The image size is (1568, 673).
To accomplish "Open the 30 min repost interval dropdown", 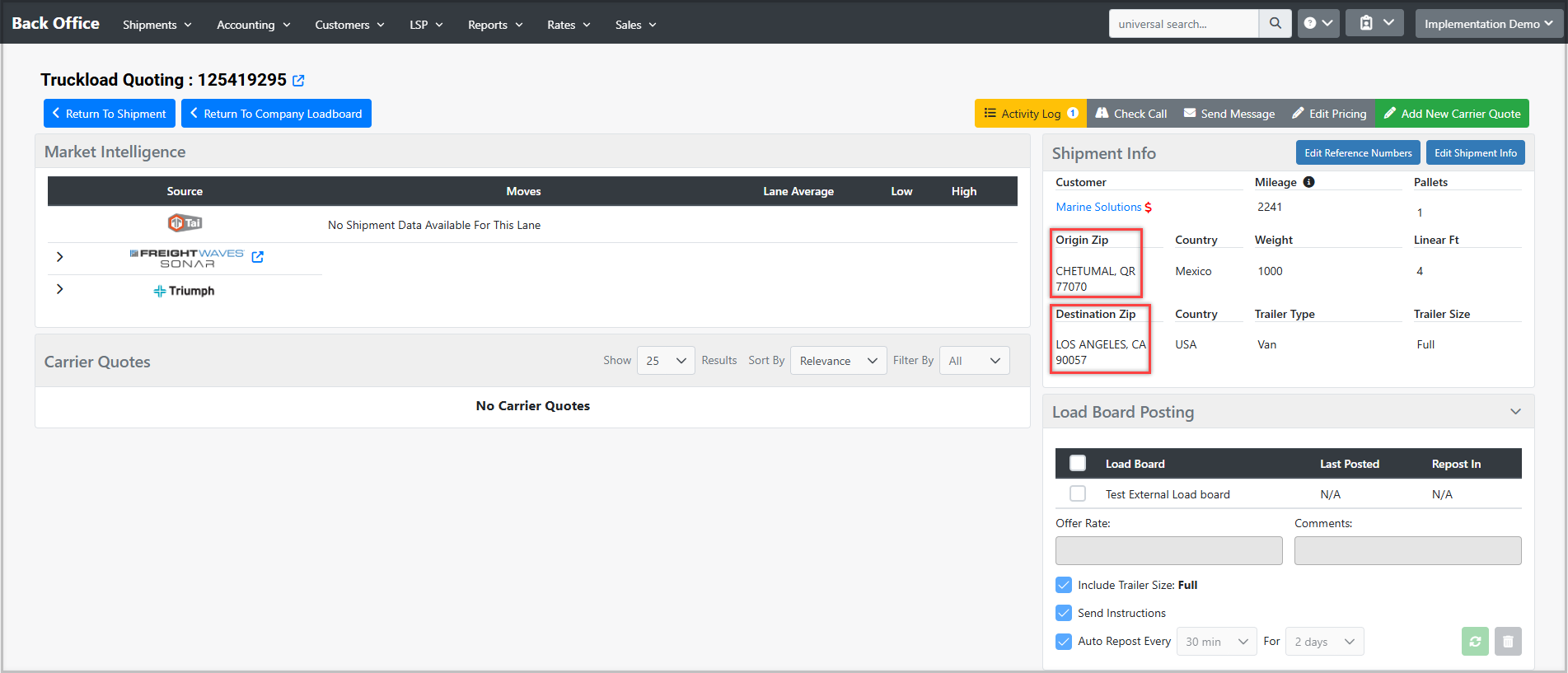I will coord(1216,642).
